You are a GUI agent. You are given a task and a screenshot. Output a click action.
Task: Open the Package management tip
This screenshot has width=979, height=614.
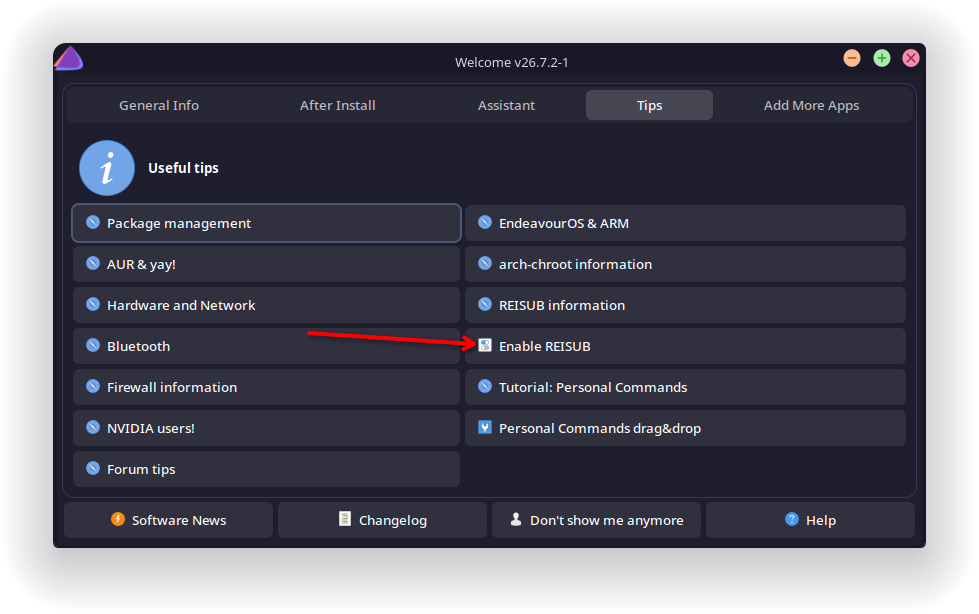click(267, 223)
